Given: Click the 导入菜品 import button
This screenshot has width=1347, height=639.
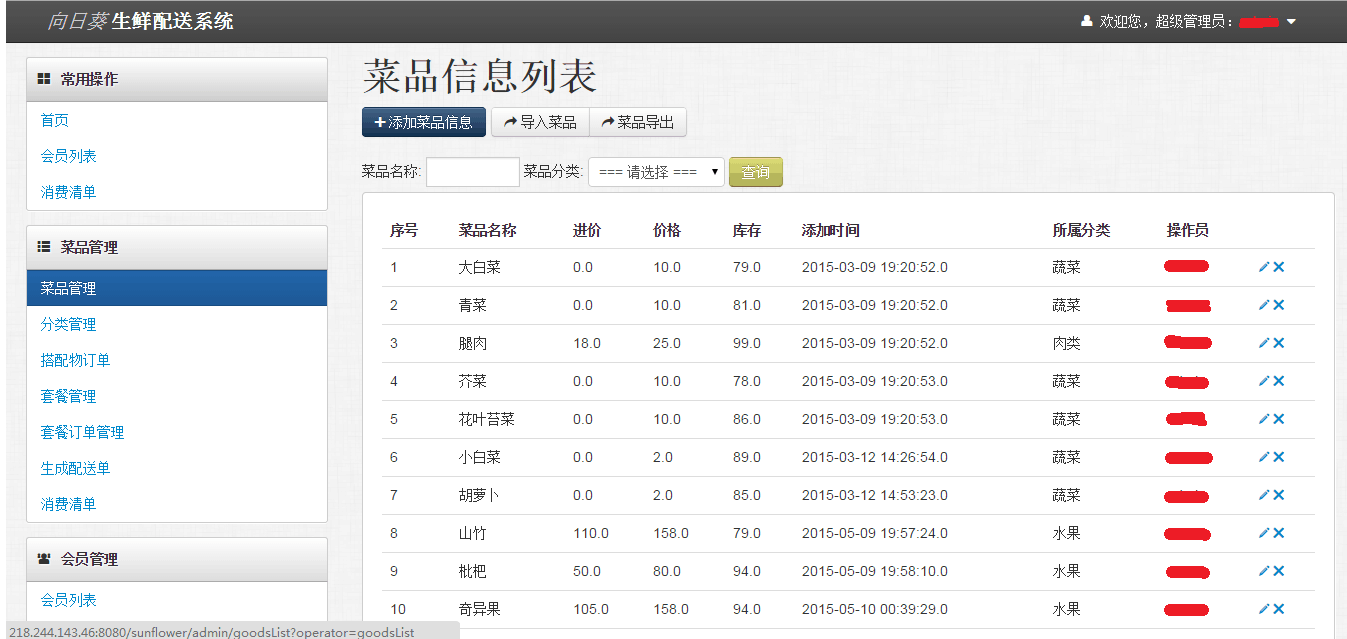Looking at the screenshot, I should click(x=540, y=122).
